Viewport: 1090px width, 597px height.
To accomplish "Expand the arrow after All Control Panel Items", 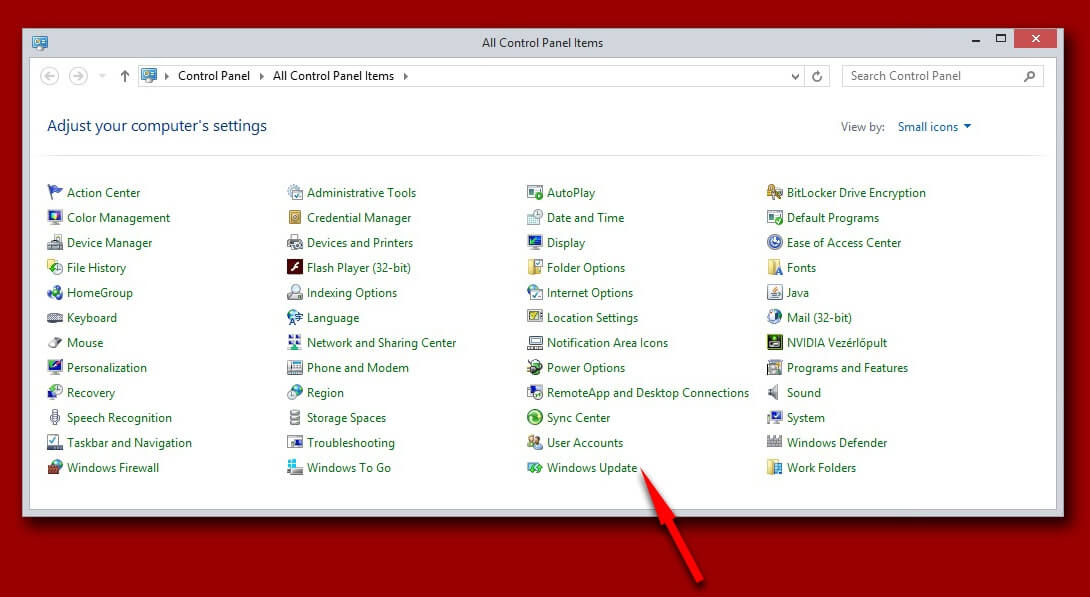I will pos(405,76).
